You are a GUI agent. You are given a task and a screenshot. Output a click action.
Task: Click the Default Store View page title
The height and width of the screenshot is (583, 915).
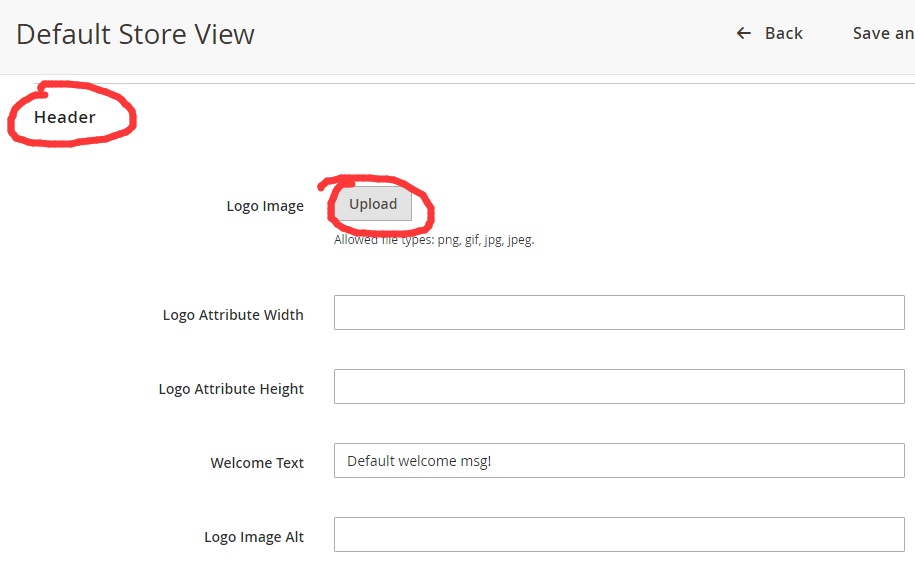(x=135, y=34)
